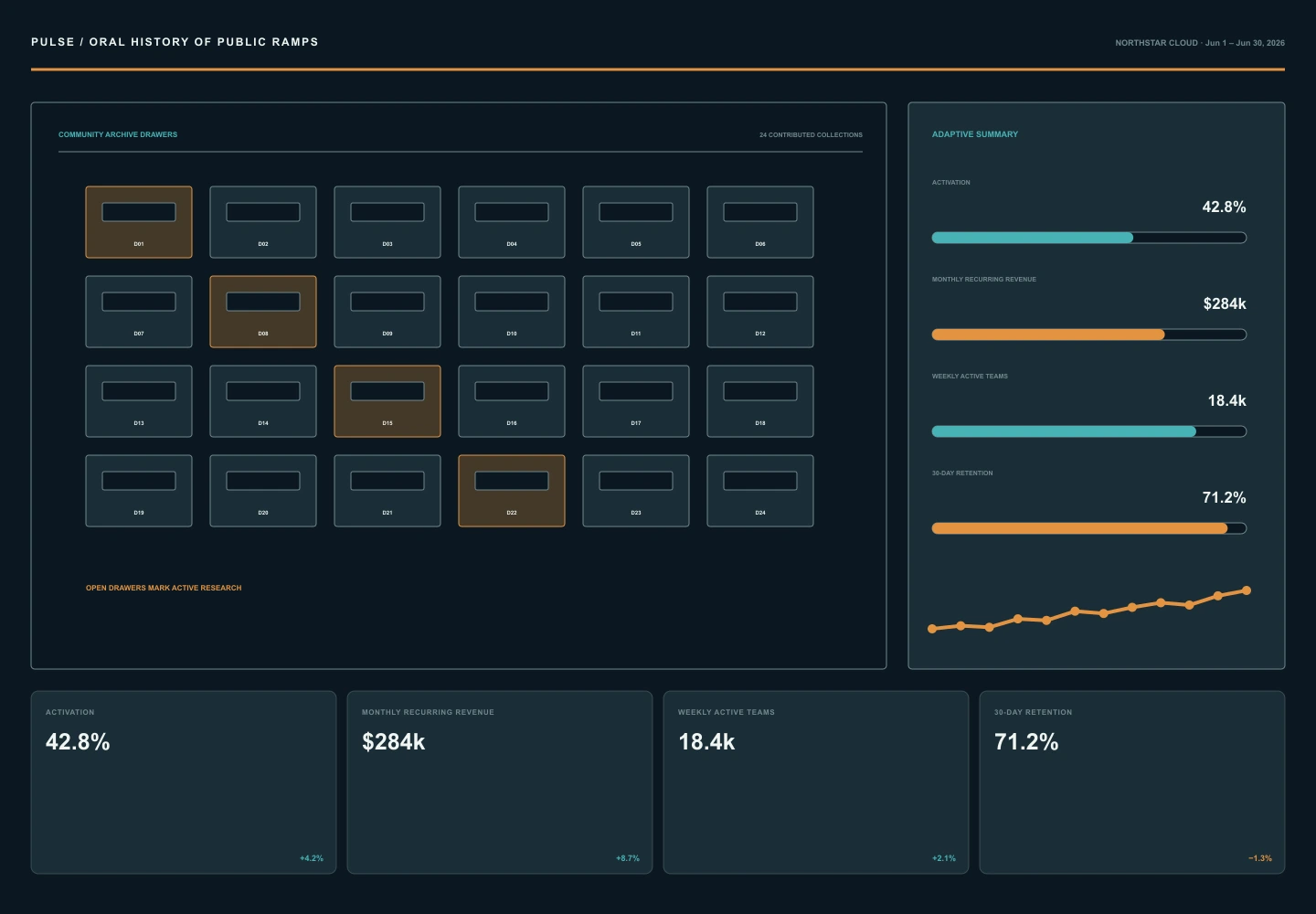Pick drawer D23
Screen dimensions: 1316x914
coord(636,491)
